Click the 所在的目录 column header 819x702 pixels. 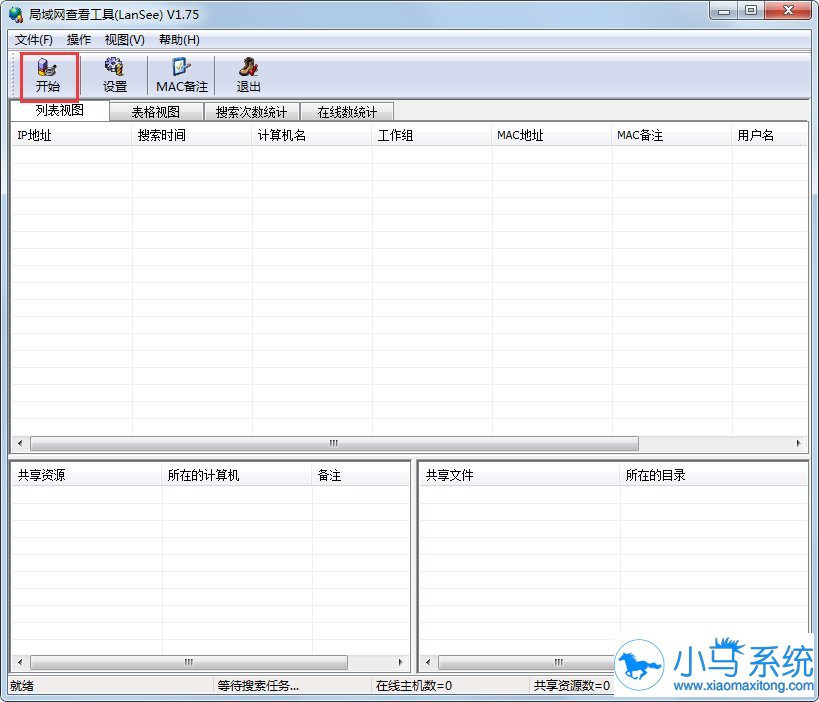coord(713,475)
